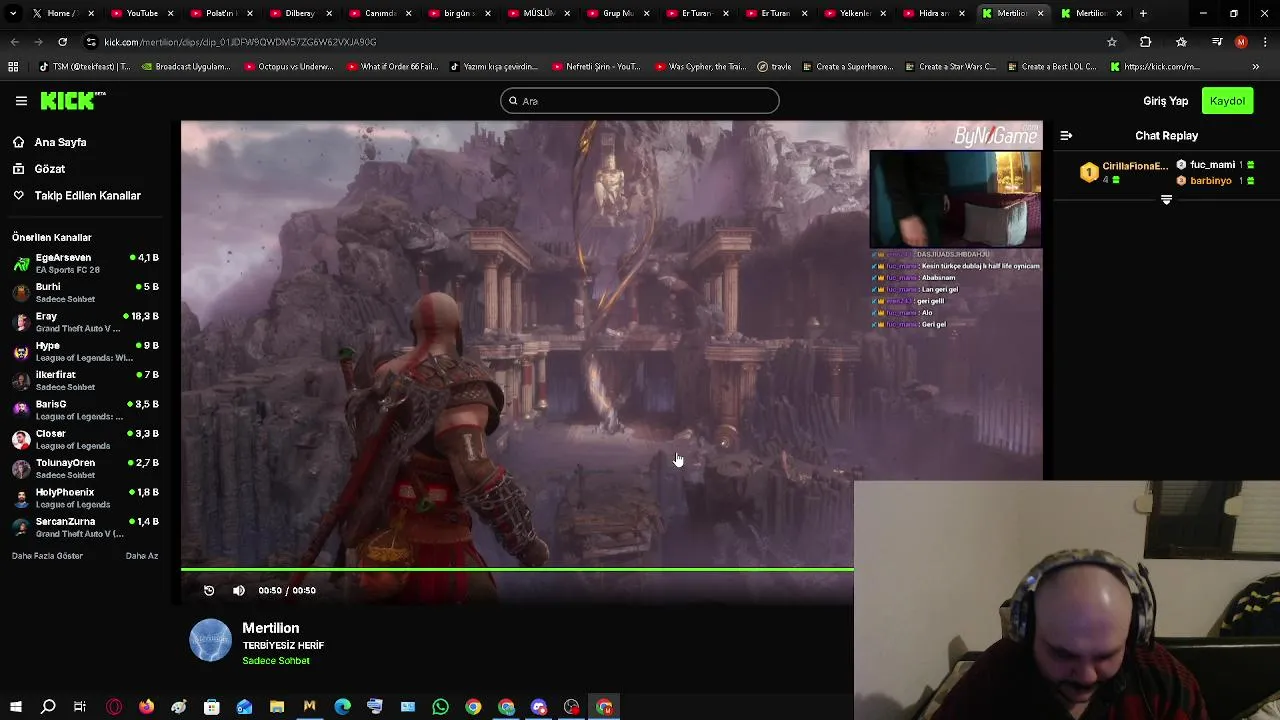Viewport: 1280px width, 720px height.
Task: Click the Sadece Sohbet category link
Action: [276, 661]
